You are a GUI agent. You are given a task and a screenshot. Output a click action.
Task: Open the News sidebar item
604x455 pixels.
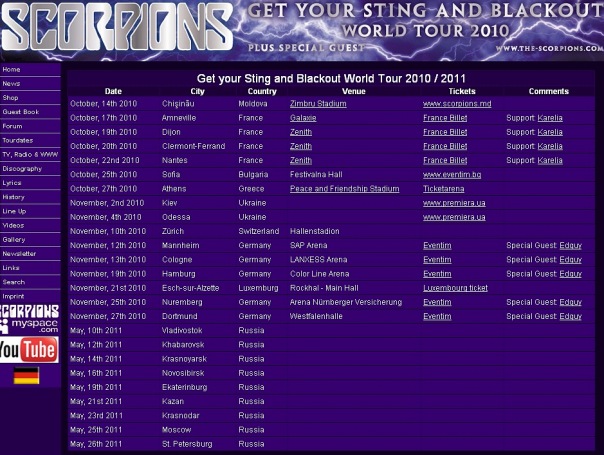pyautogui.click(x=11, y=84)
